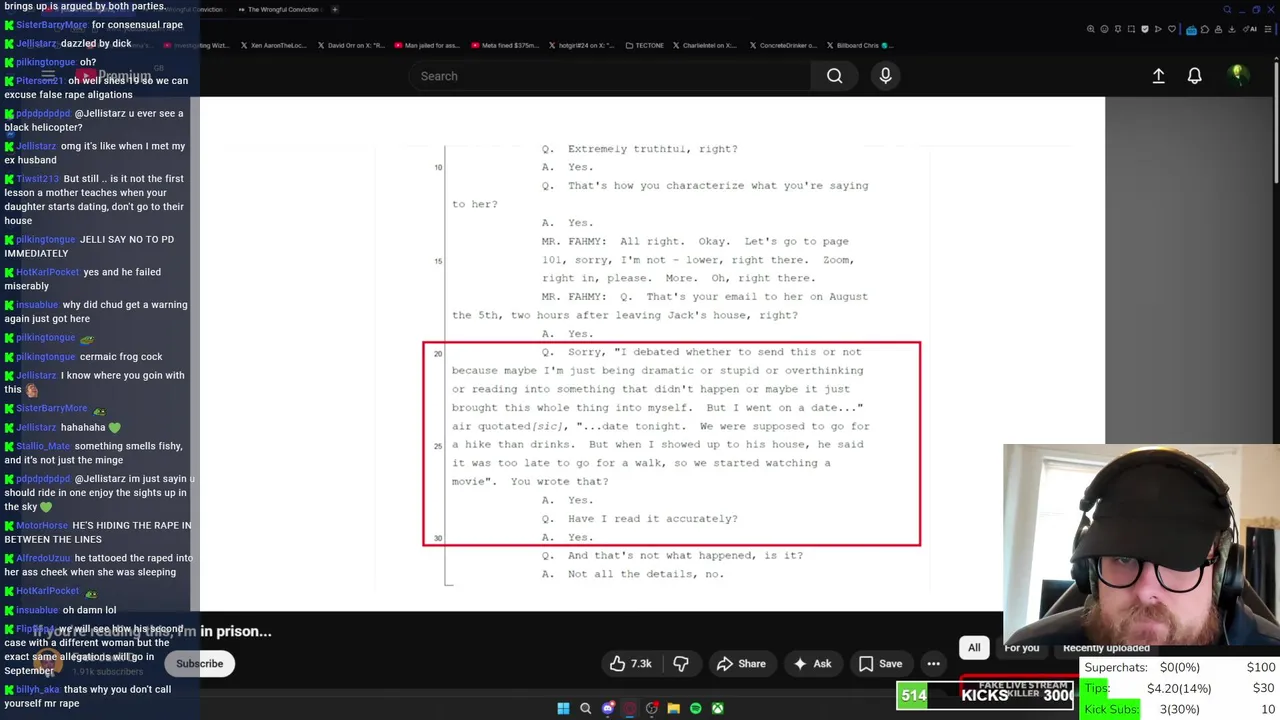Viewport: 1280px width, 720px height.
Task: Open the ConcreteDrinker bookmark
Action: 783,45
